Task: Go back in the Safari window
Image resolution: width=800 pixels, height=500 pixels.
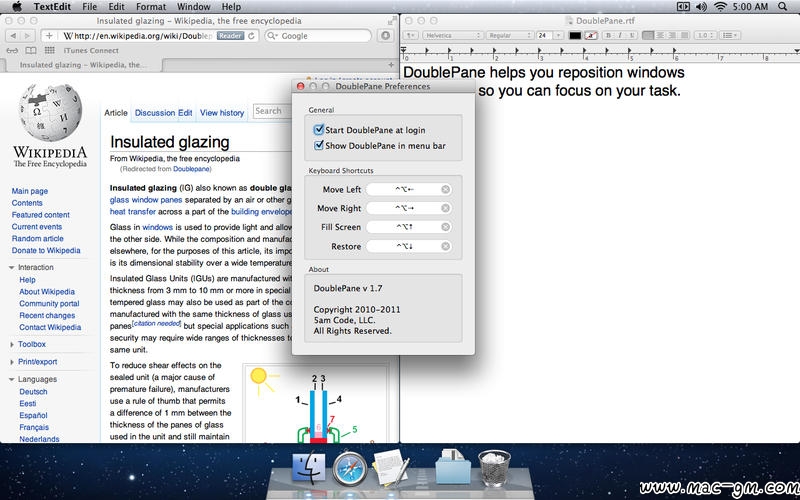Action: 13,36
